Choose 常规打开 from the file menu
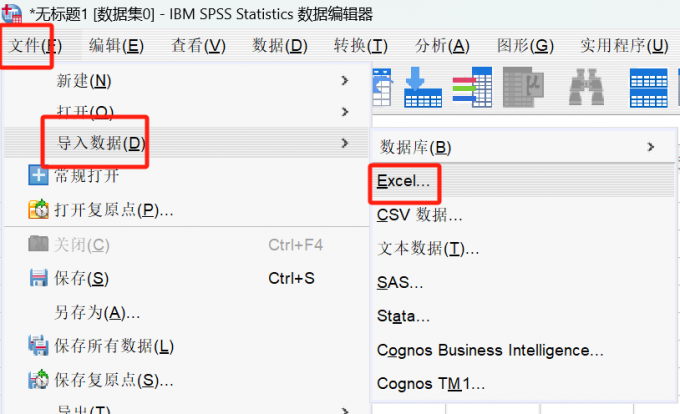The height and width of the screenshot is (414, 680). coord(86,176)
